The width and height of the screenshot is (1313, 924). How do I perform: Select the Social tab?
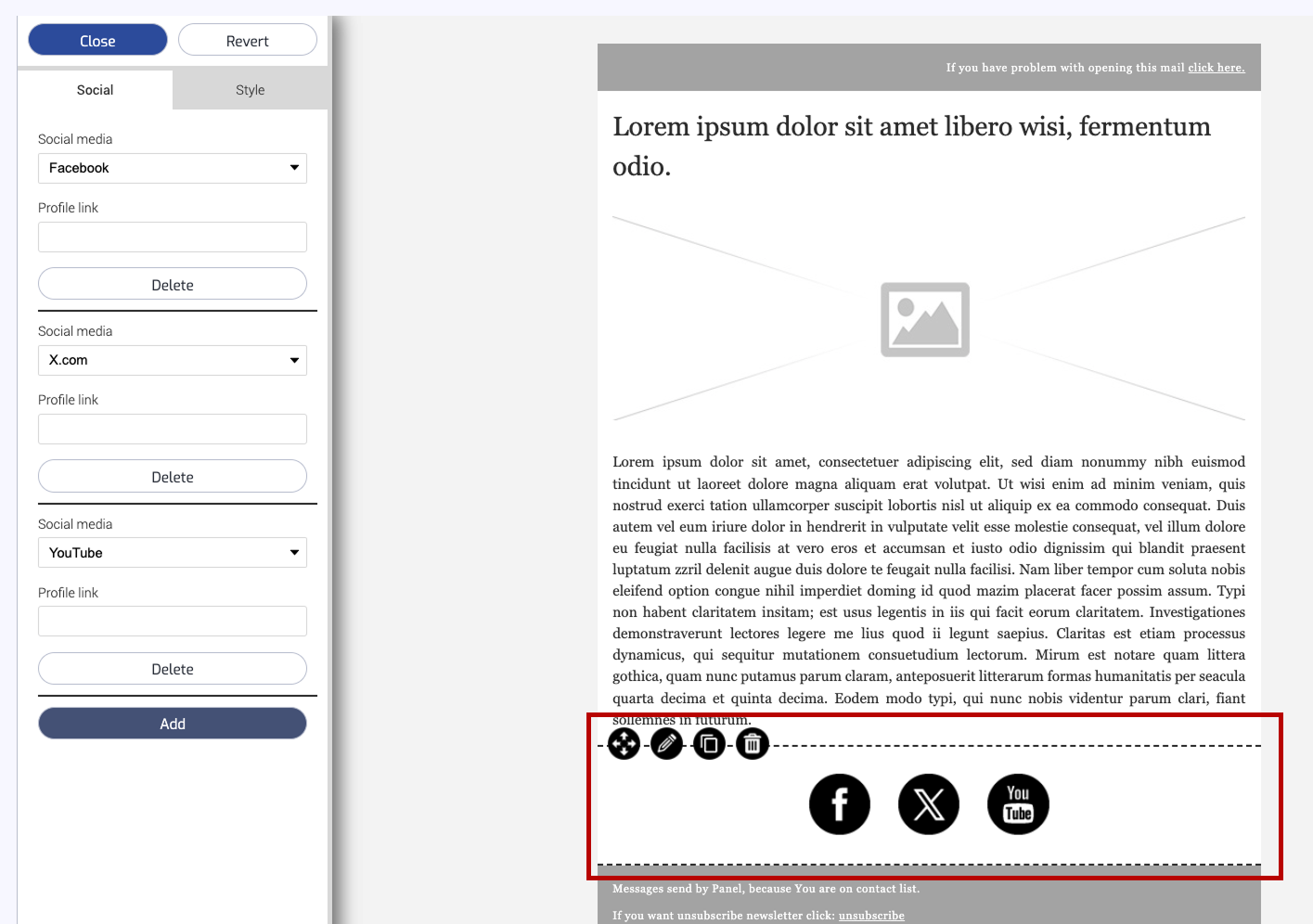(x=95, y=90)
